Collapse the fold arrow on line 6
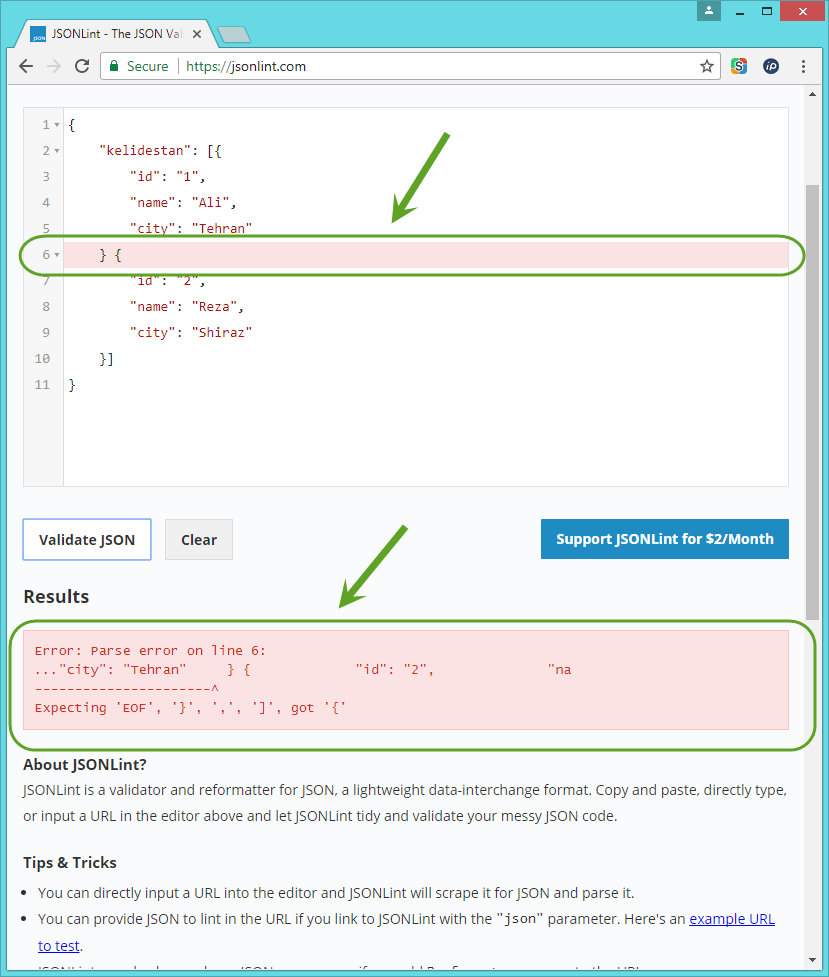This screenshot has height=977, width=829. (x=57, y=255)
